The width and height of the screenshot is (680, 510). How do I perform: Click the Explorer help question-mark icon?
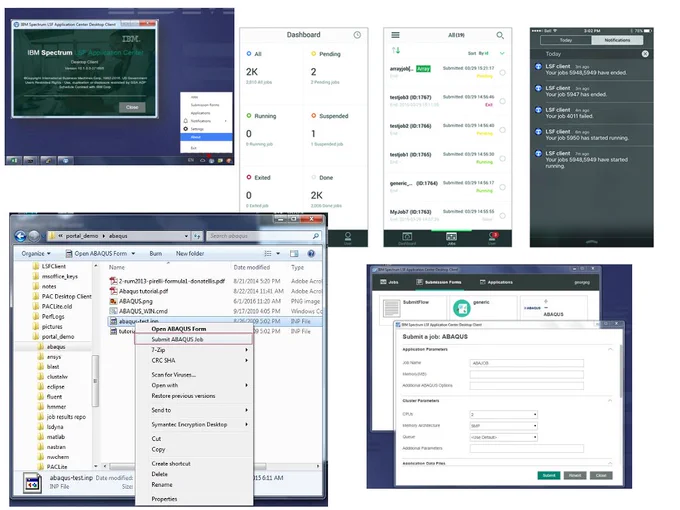311,254
